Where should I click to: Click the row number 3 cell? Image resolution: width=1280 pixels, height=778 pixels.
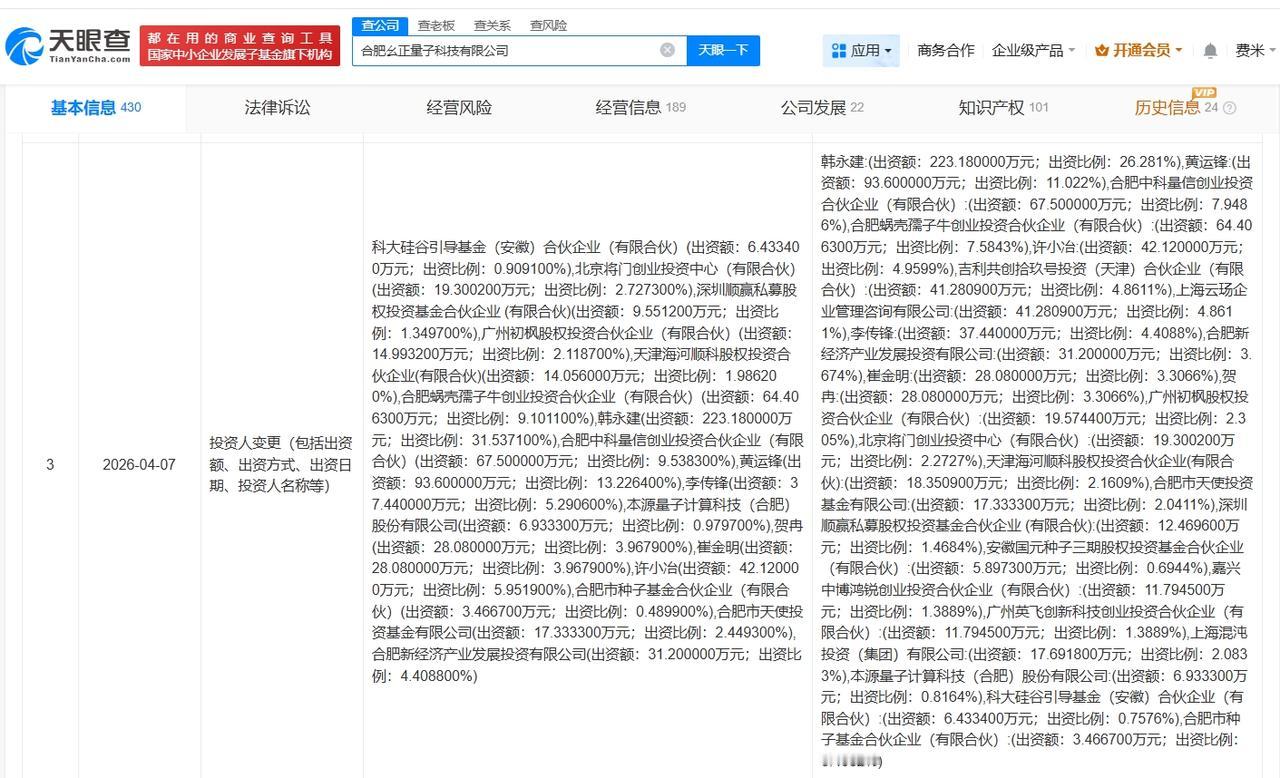[x=50, y=465]
